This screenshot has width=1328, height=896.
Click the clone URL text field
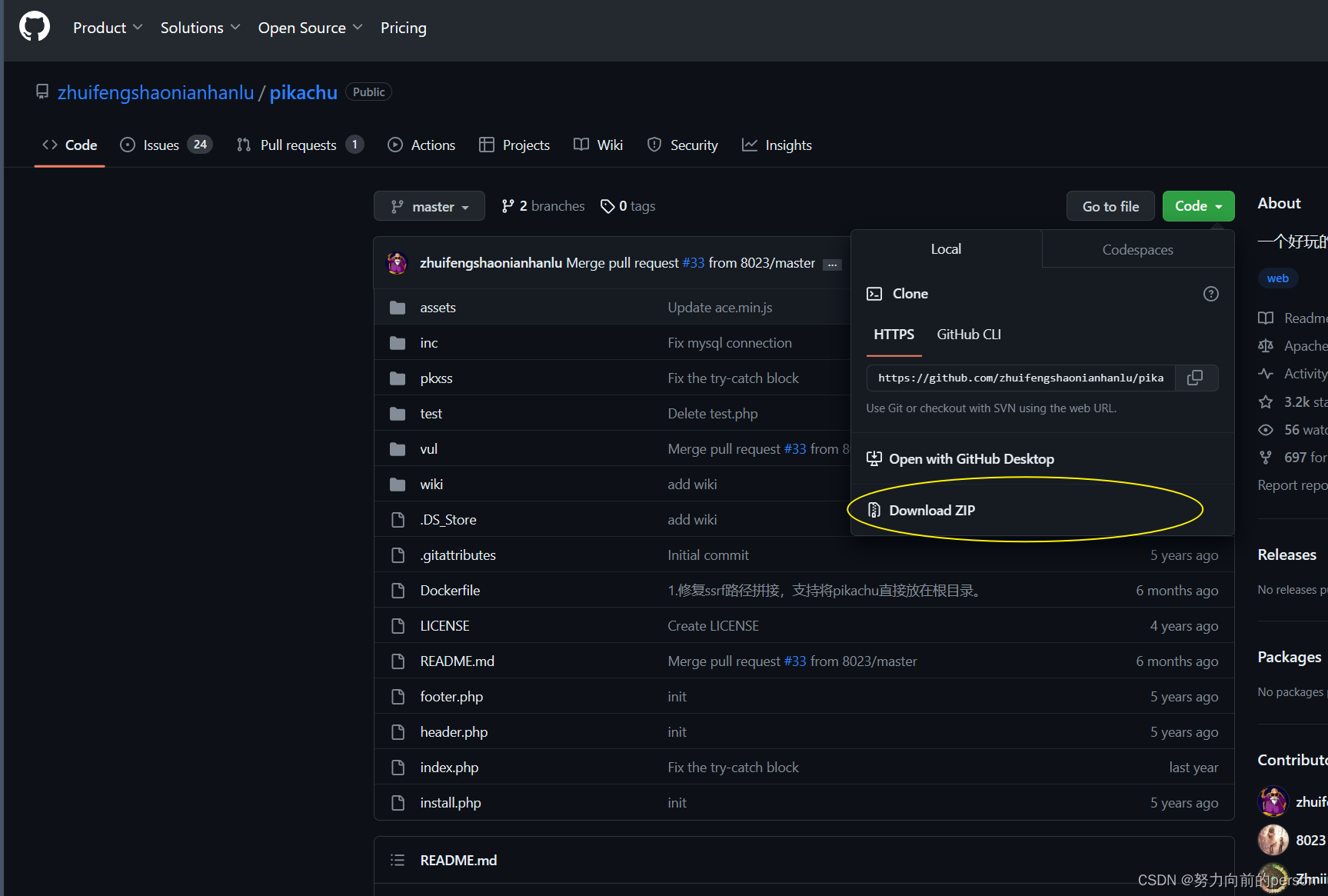[x=1021, y=378]
